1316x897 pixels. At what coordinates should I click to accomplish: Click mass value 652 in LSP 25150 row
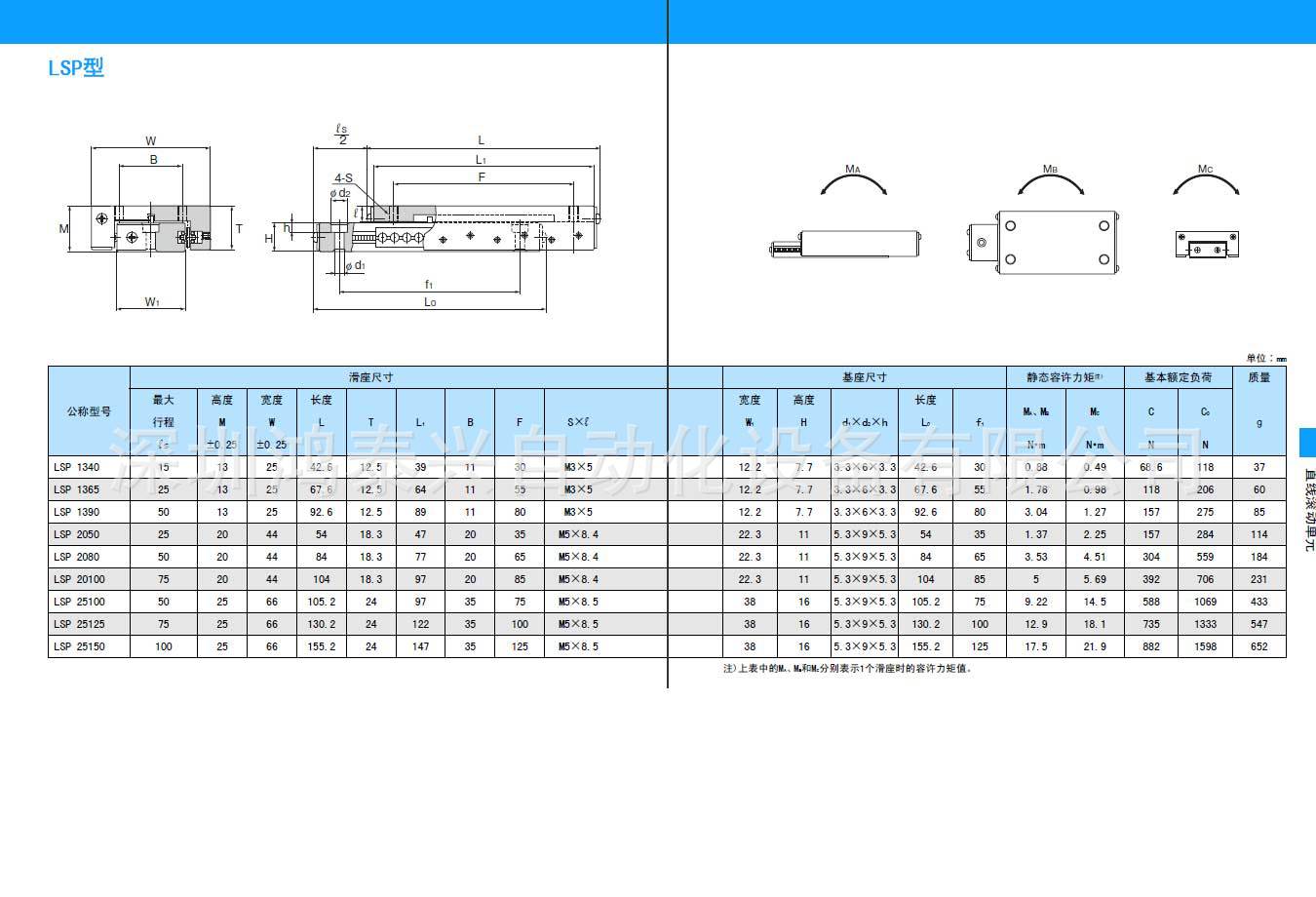pyautogui.click(x=1258, y=646)
